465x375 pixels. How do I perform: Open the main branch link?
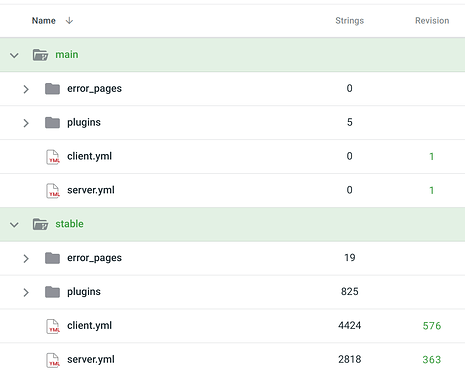click(x=67, y=54)
